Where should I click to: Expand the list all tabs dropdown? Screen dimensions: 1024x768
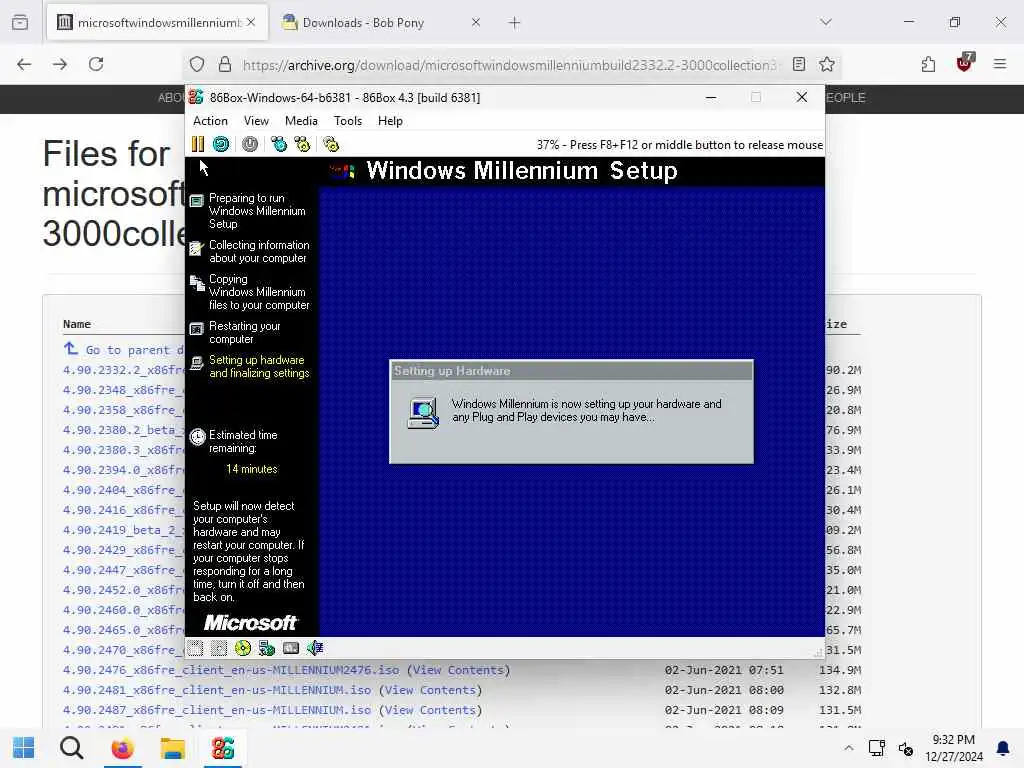click(x=826, y=22)
